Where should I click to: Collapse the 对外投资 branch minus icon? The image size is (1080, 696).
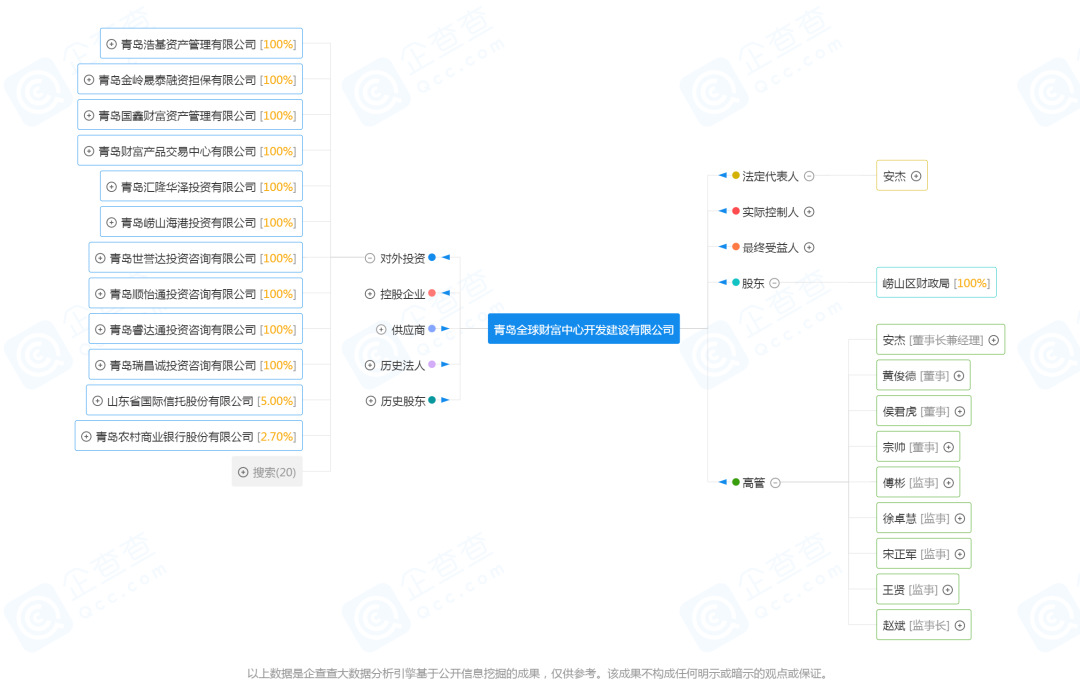370,258
